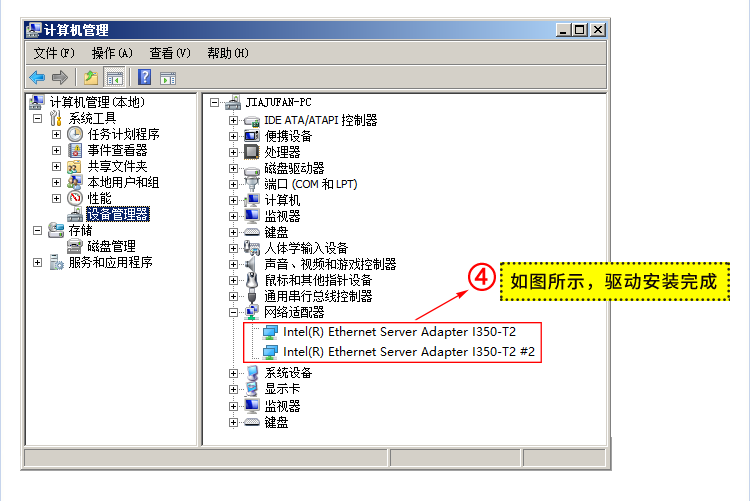The image size is (750, 501).
Task: Click the blue Back arrow toolbar icon
Action: tap(37, 77)
